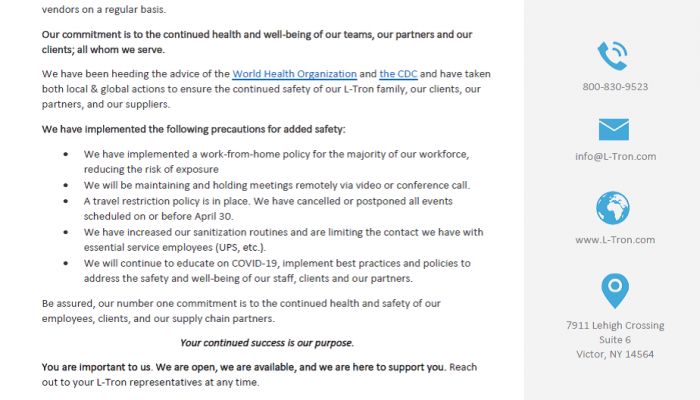The image size is (700, 400).
Task: Click the phone handset icon
Action: pos(613,55)
